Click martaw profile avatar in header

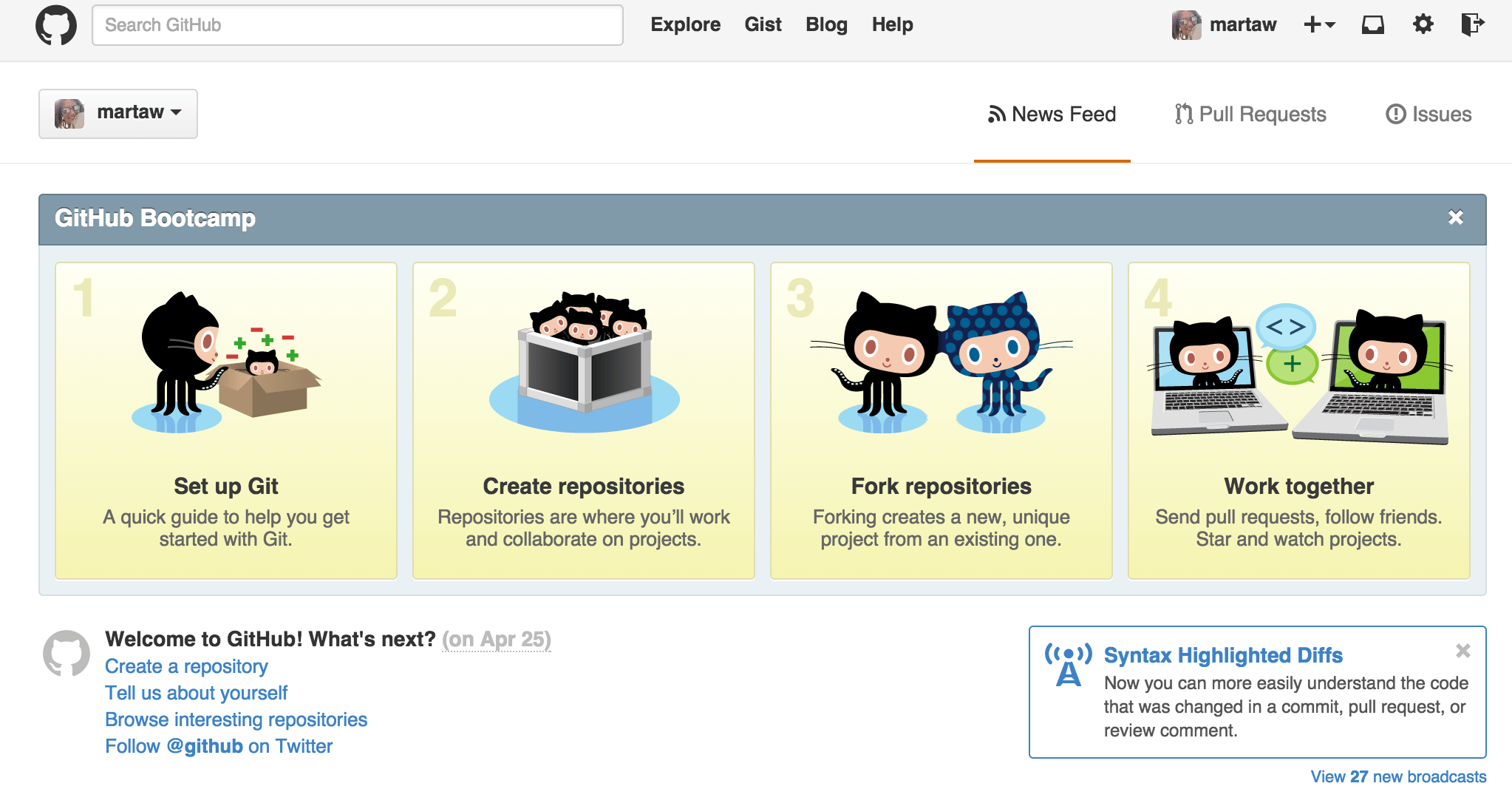1187,25
